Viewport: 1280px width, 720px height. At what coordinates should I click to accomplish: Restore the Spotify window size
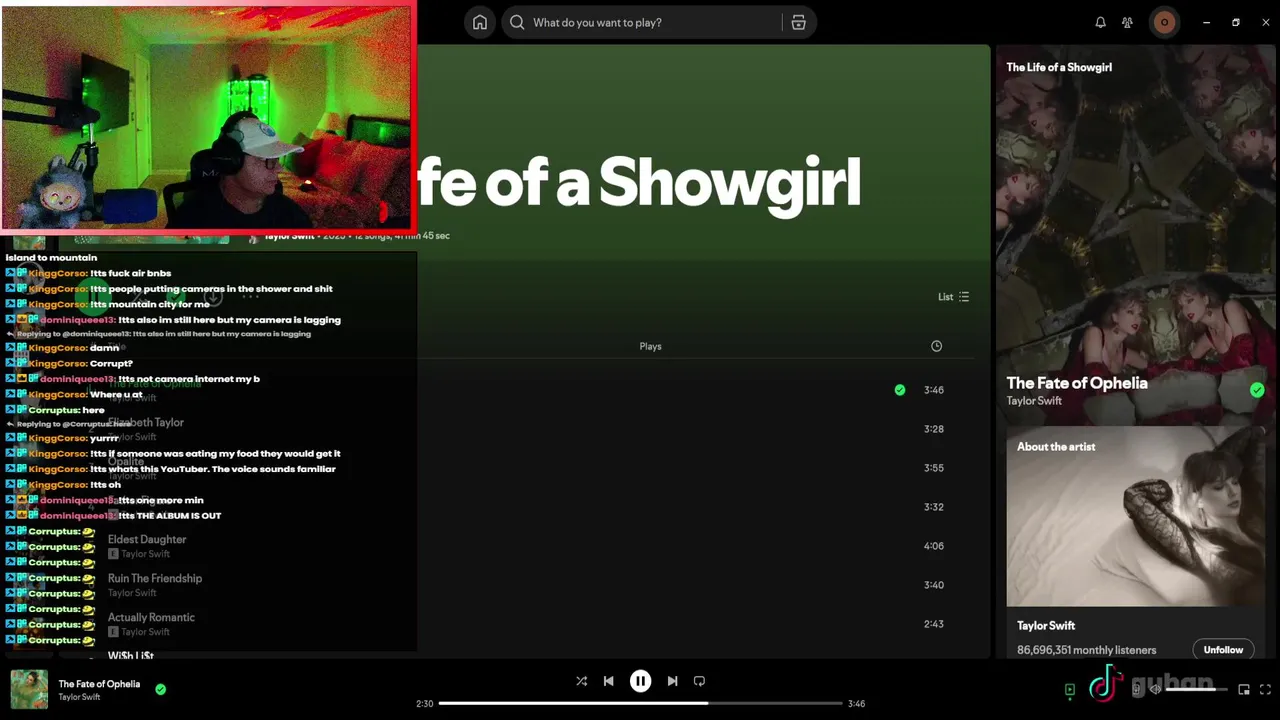pos(1236,22)
